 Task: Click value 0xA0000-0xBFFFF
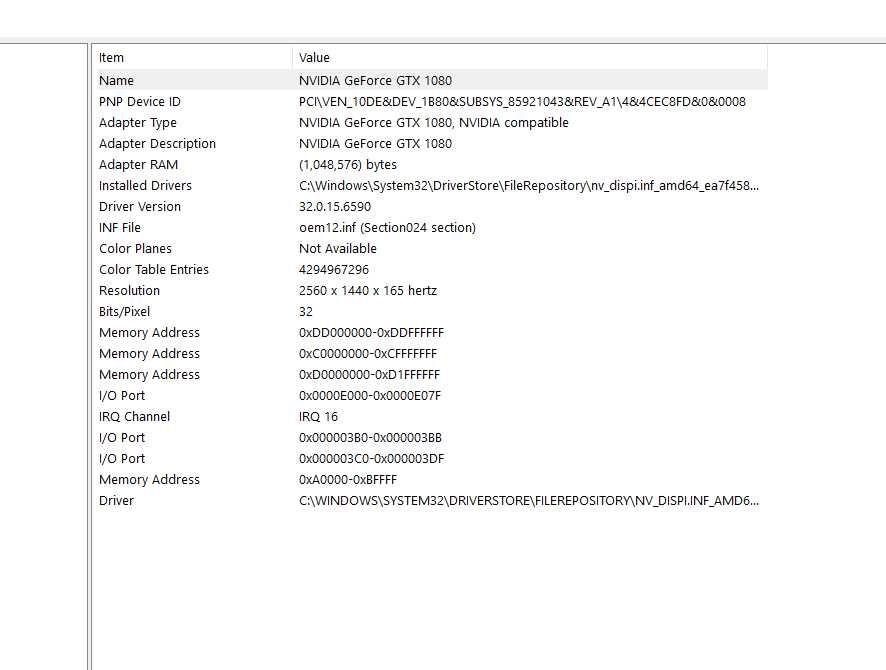point(348,480)
